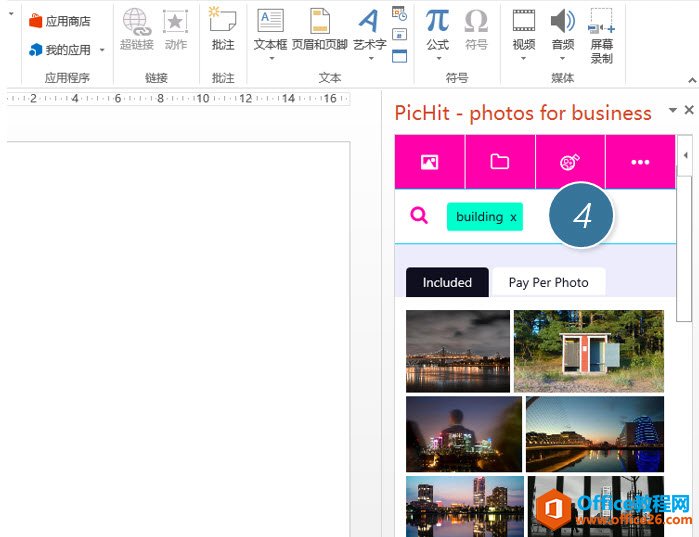Expand the 视频 dropdown arrow
Screen dimensions: 699x537
click(524, 58)
